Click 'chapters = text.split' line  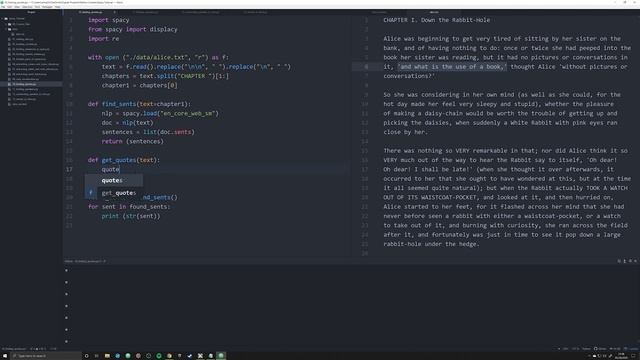click(165, 76)
